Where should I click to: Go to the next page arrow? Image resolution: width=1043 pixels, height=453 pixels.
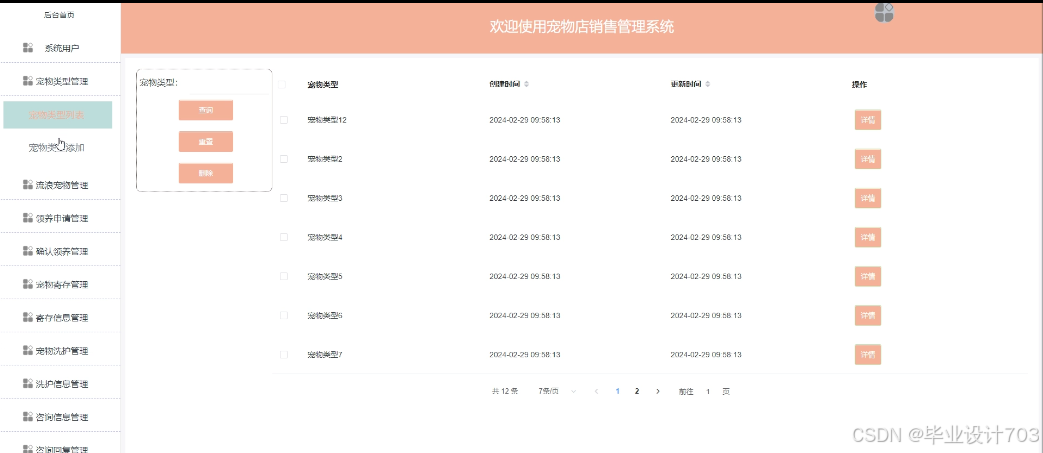tap(658, 391)
